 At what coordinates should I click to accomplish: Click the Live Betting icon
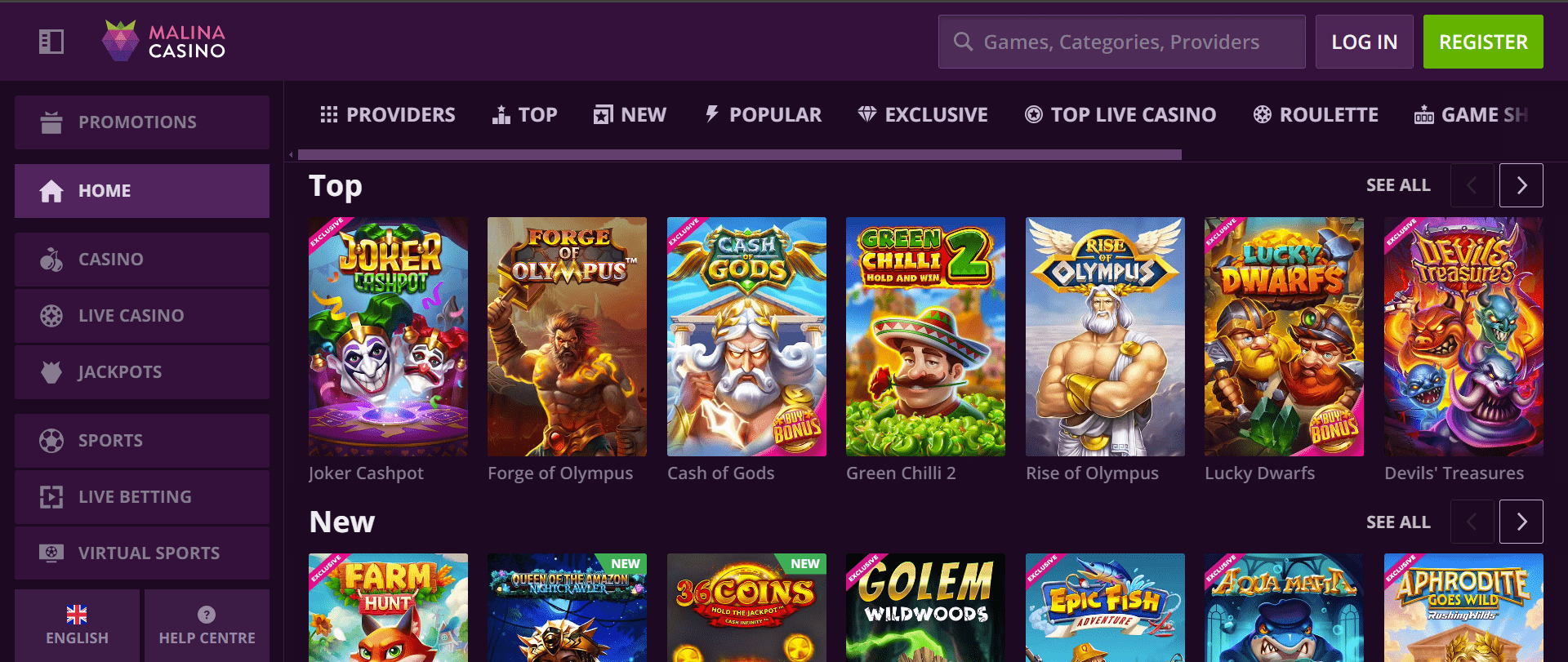51,497
